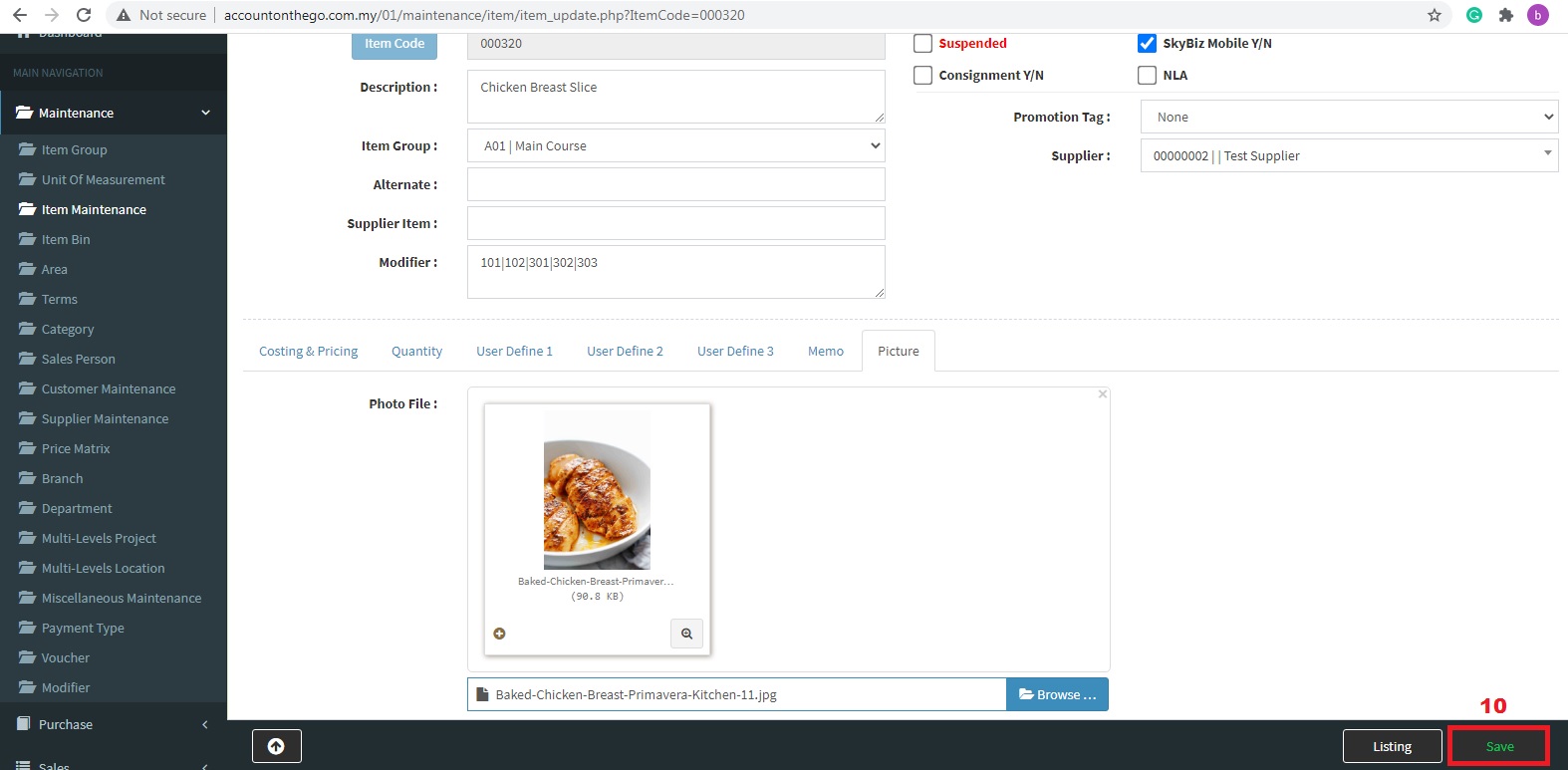
Task: Open the Item Group dropdown
Action: click(x=675, y=146)
